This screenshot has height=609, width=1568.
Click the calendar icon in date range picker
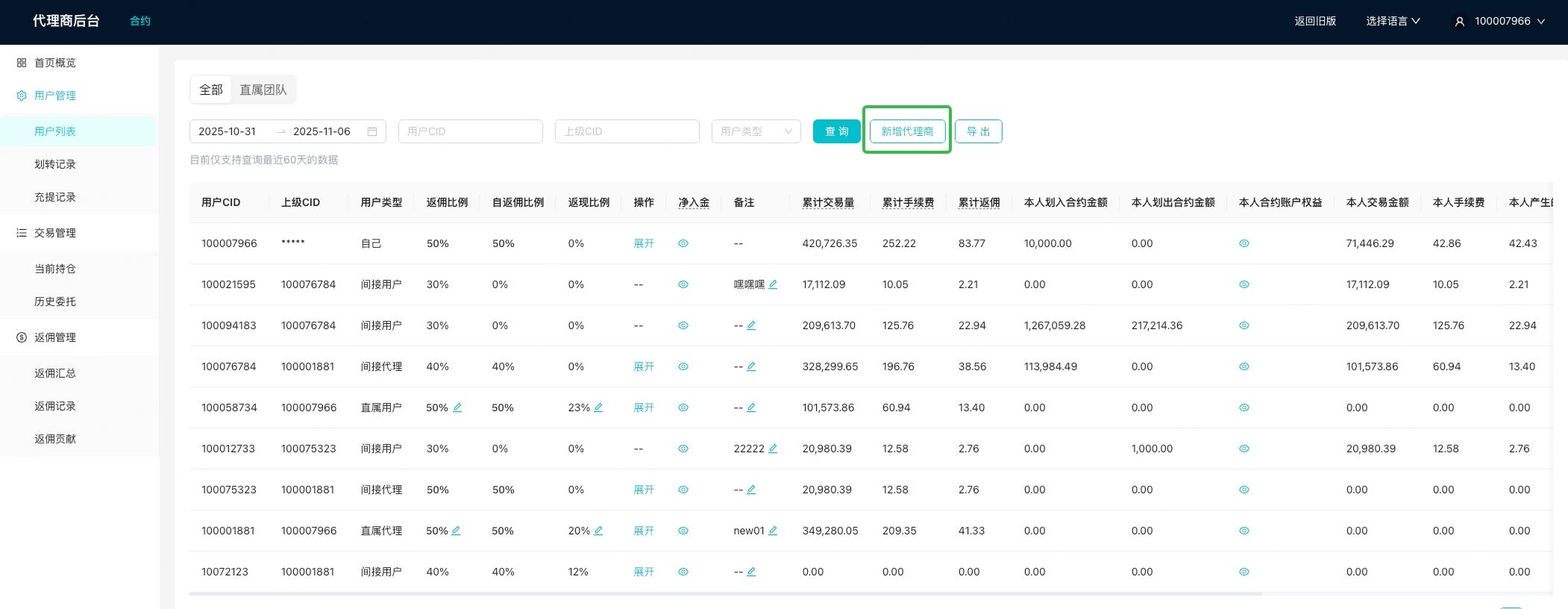coord(372,131)
